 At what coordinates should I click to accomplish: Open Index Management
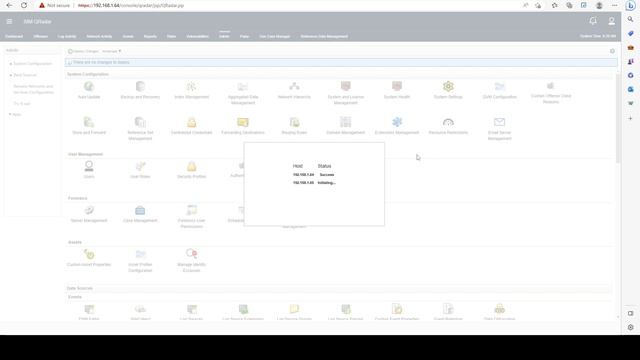(191, 87)
